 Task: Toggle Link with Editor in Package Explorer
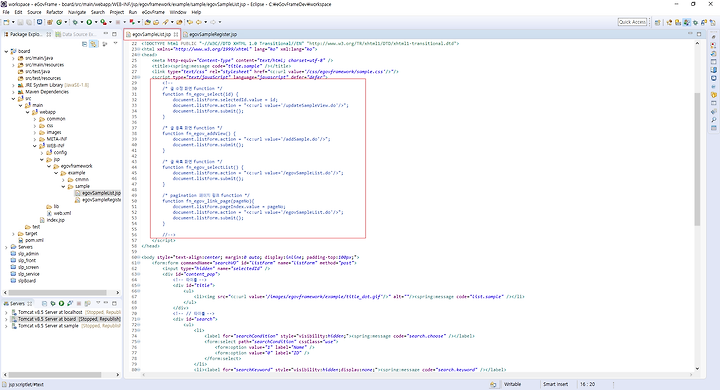(93, 44)
